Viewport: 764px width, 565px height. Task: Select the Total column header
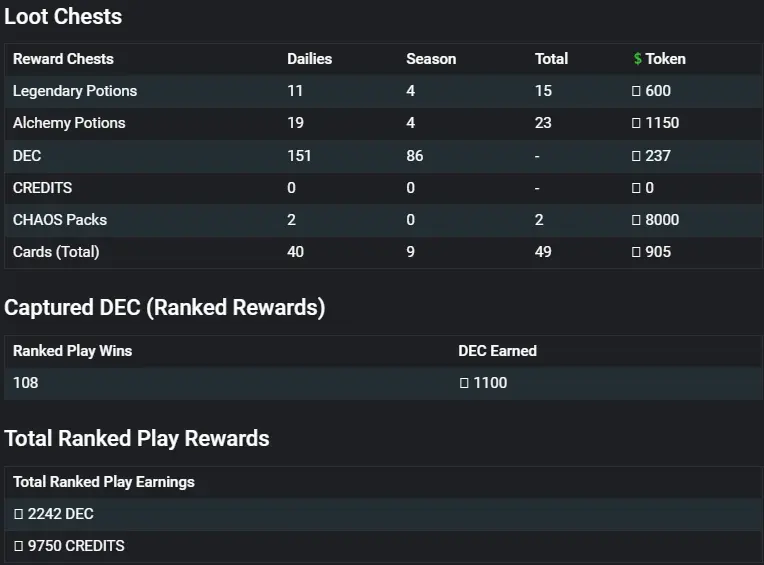click(x=552, y=59)
